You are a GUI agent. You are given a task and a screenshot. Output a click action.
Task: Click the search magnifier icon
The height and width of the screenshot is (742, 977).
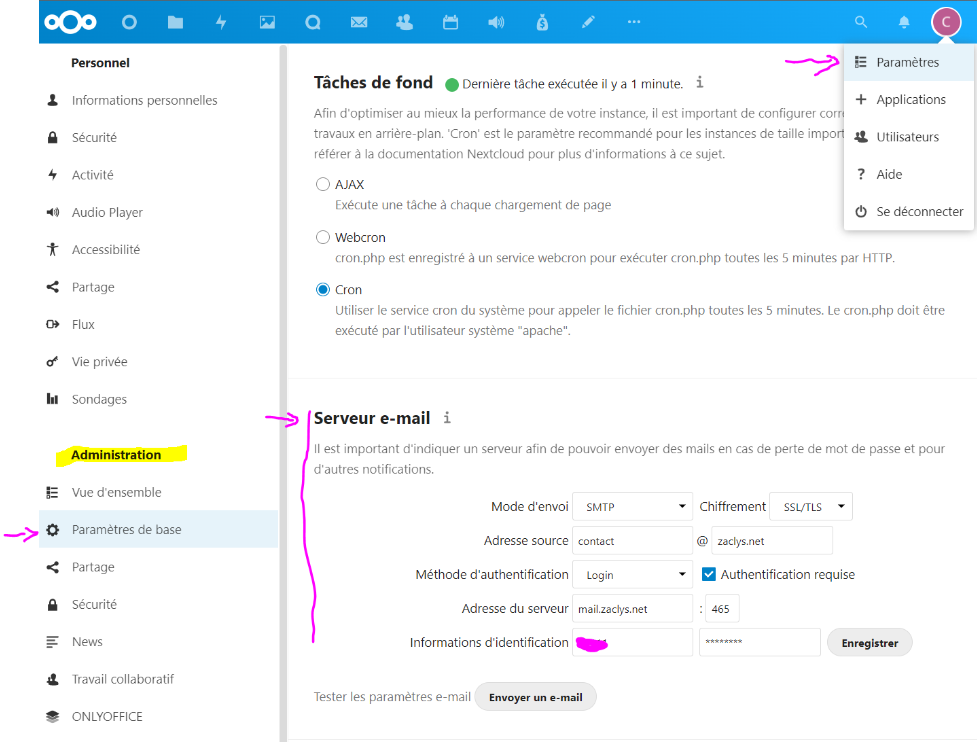click(860, 22)
